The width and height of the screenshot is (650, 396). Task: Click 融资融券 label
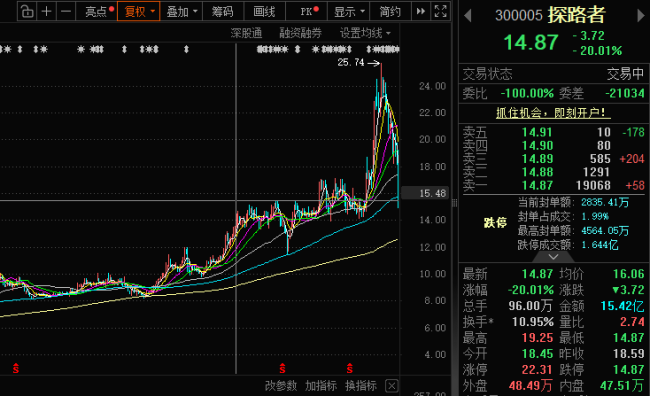click(x=300, y=33)
